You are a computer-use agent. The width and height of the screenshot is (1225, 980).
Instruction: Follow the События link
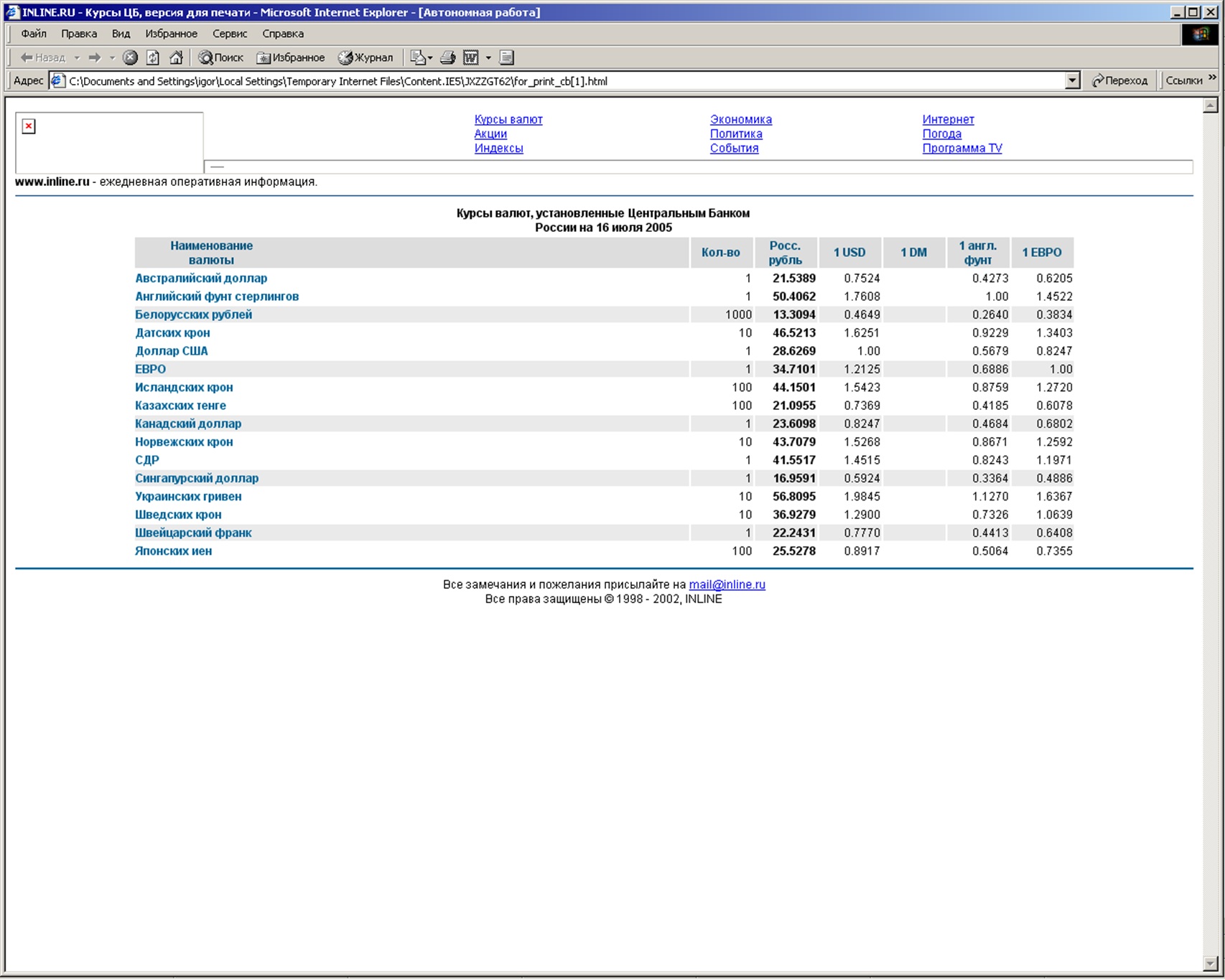734,149
